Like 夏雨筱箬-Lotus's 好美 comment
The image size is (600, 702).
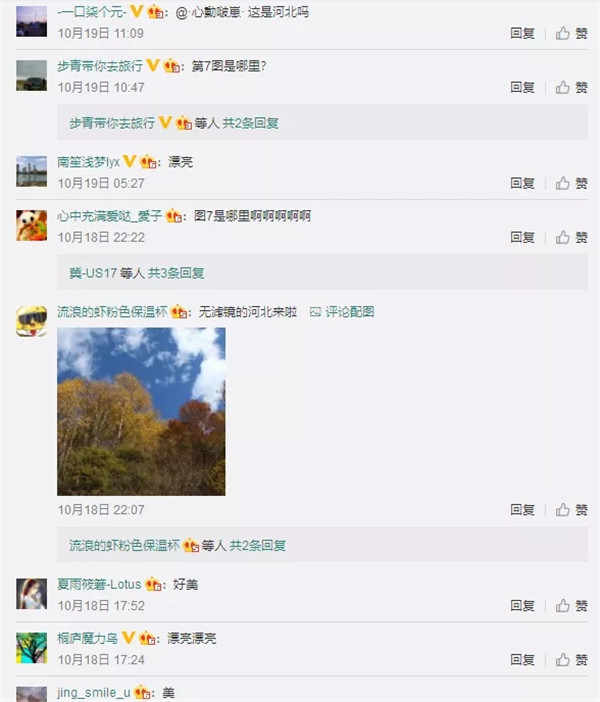pos(571,606)
